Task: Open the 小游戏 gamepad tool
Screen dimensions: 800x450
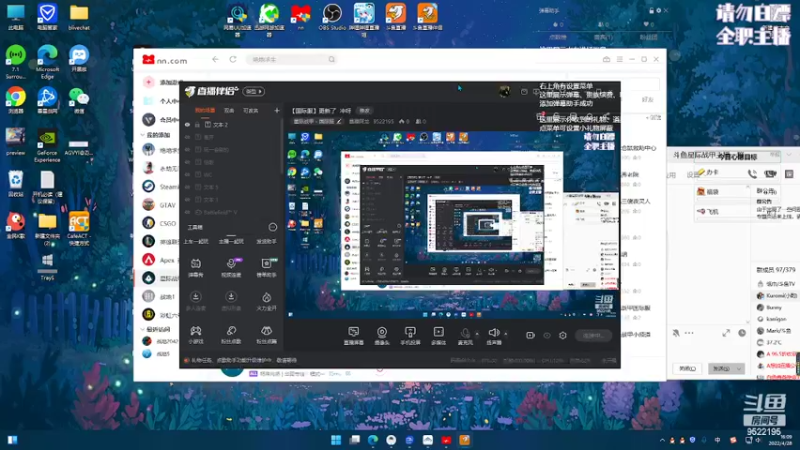Action: [195, 335]
